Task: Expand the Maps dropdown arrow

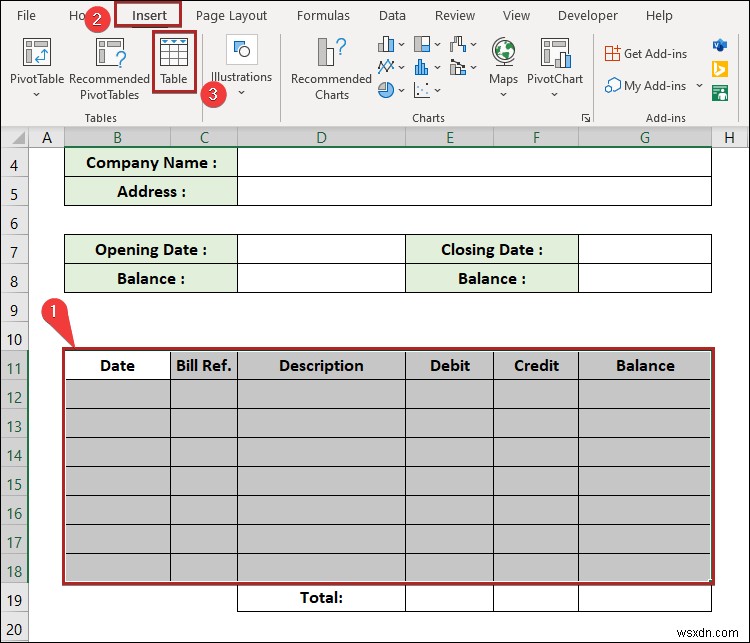Action: pos(503,95)
